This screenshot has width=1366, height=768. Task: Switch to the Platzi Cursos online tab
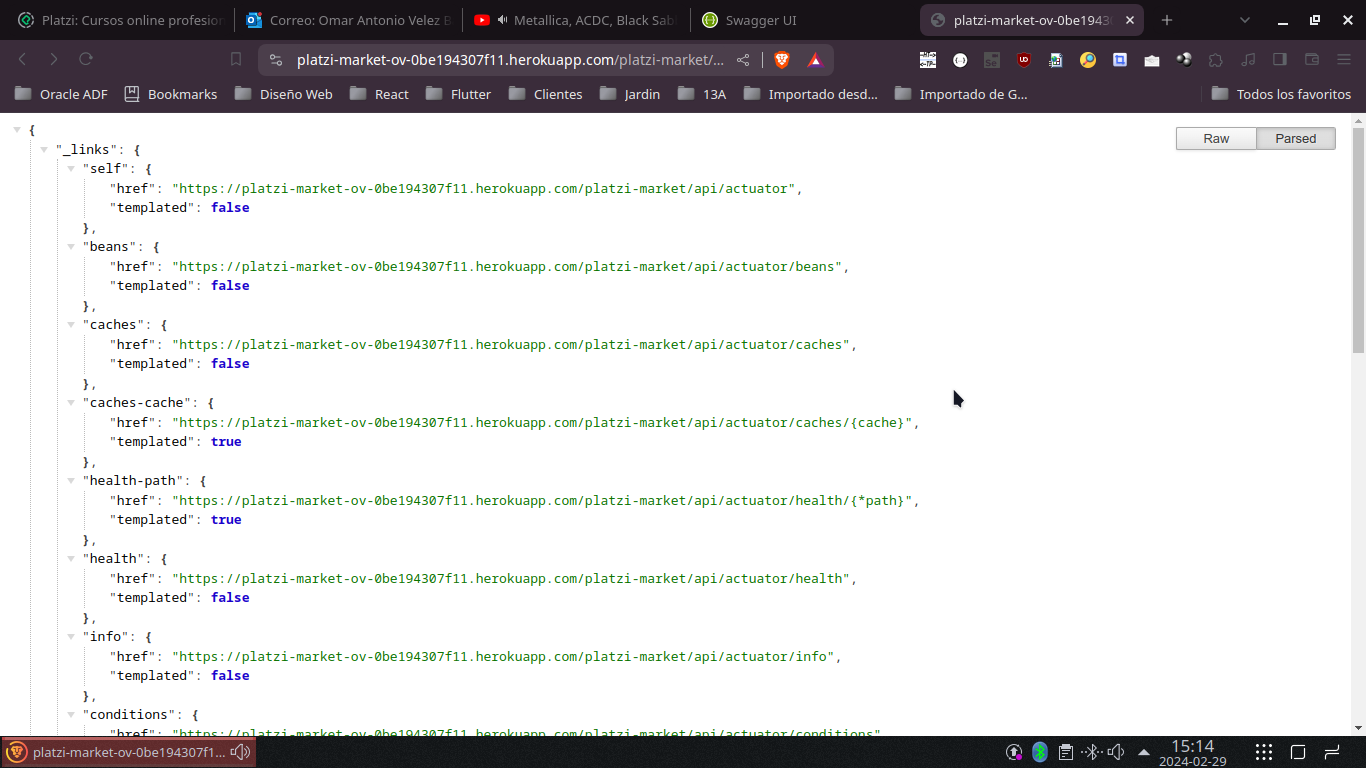pyautogui.click(x=120, y=20)
